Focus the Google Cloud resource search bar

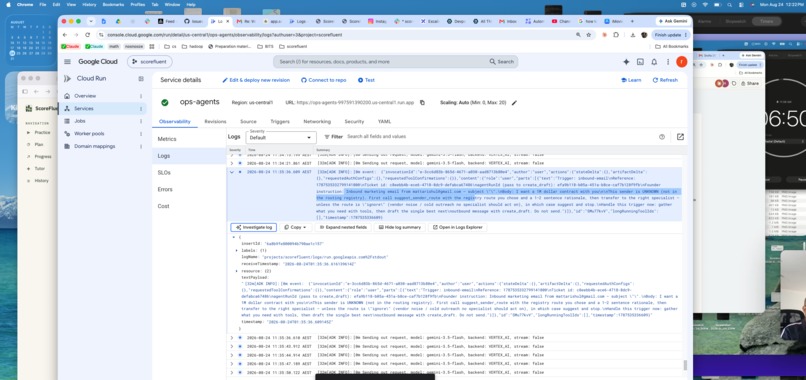pos(395,62)
